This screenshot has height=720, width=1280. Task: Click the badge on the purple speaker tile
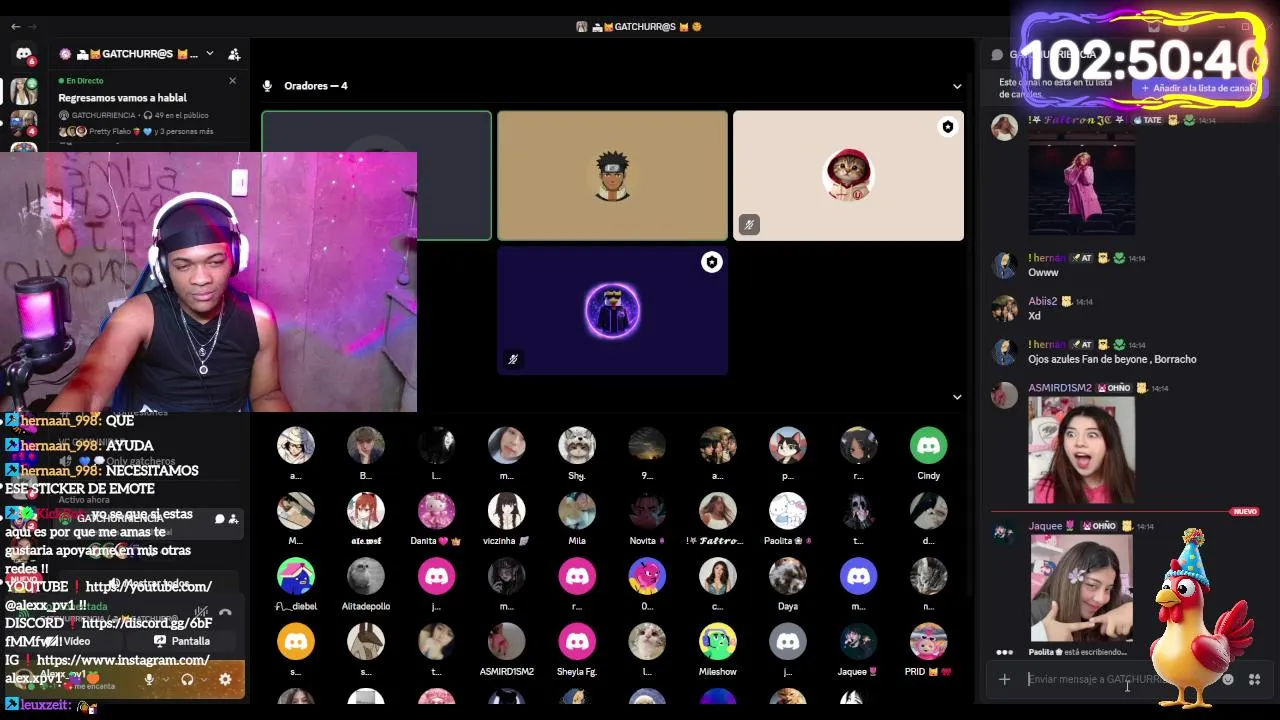click(711, 262)
